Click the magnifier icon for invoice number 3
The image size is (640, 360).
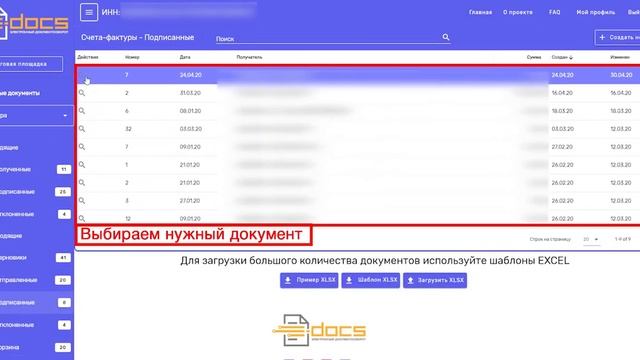click(82, 201)
